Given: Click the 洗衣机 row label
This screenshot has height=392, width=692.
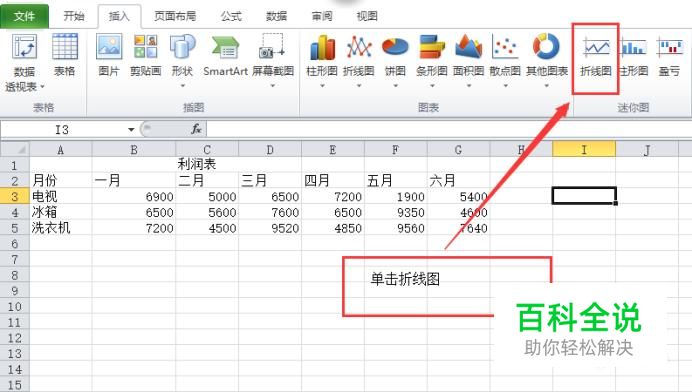Looking at the screenshot, I should click(x=60, y=228).
